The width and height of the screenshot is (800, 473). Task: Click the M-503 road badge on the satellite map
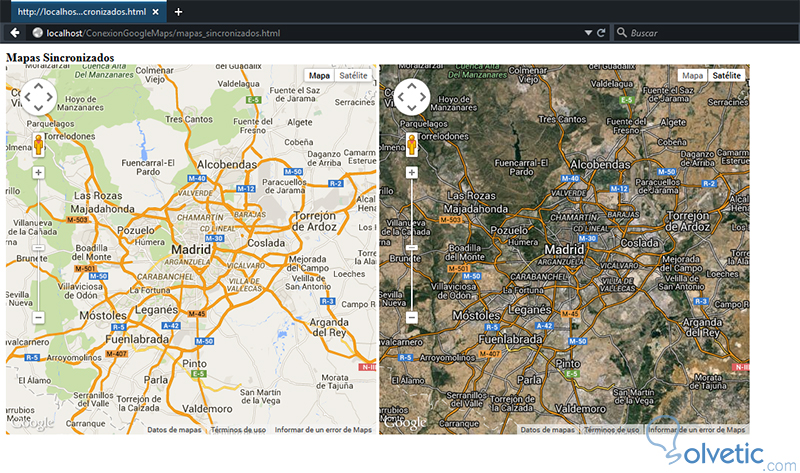tap(451, 220)
